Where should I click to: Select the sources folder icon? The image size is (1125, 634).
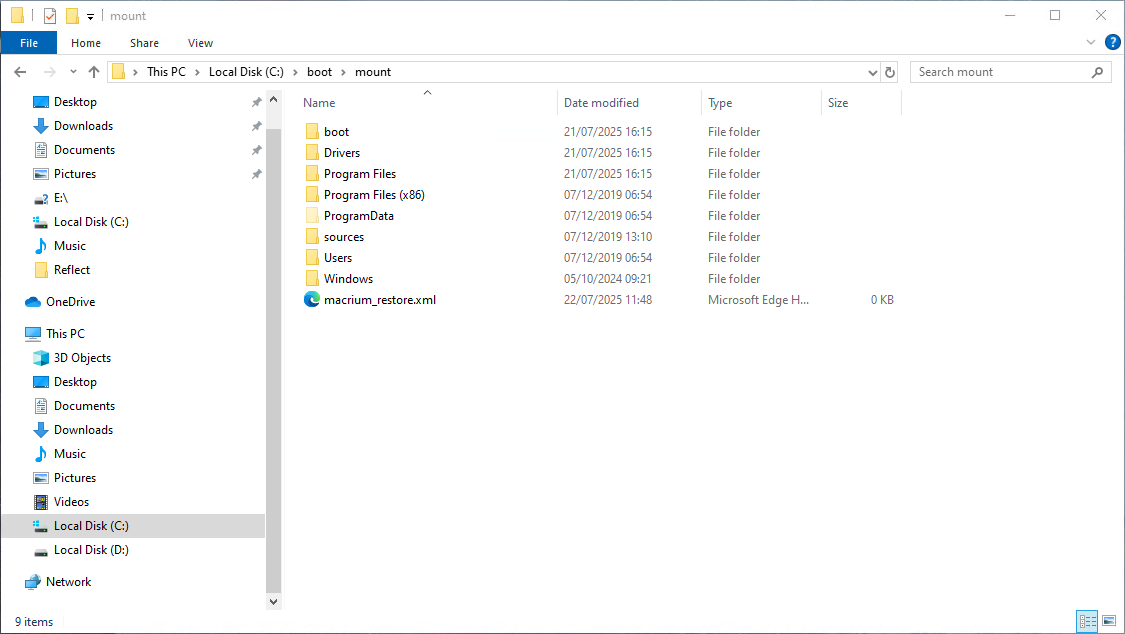[x=312, y=237]
